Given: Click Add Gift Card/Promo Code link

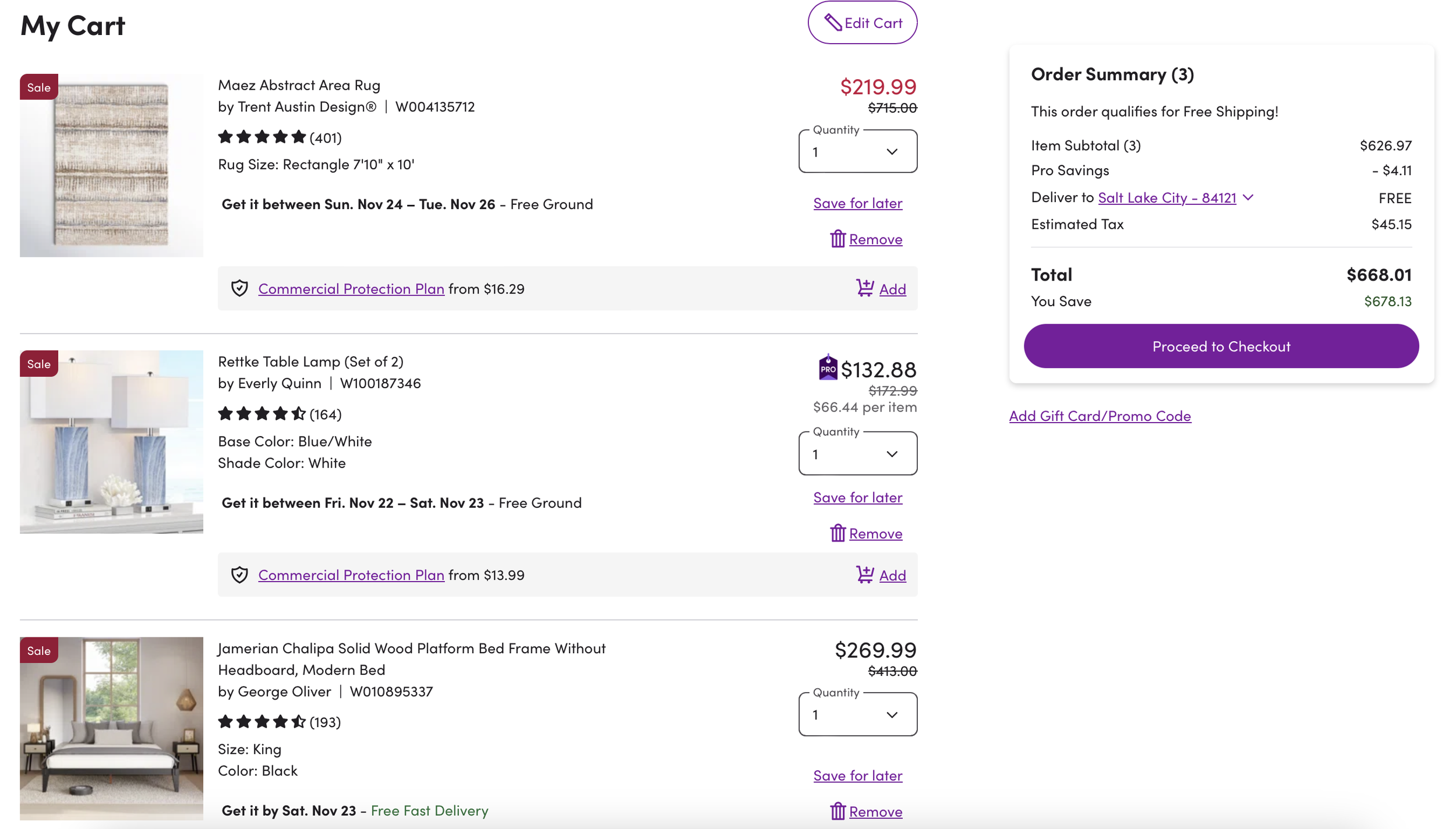Looking at the screenshot, I should point(1100,416).
